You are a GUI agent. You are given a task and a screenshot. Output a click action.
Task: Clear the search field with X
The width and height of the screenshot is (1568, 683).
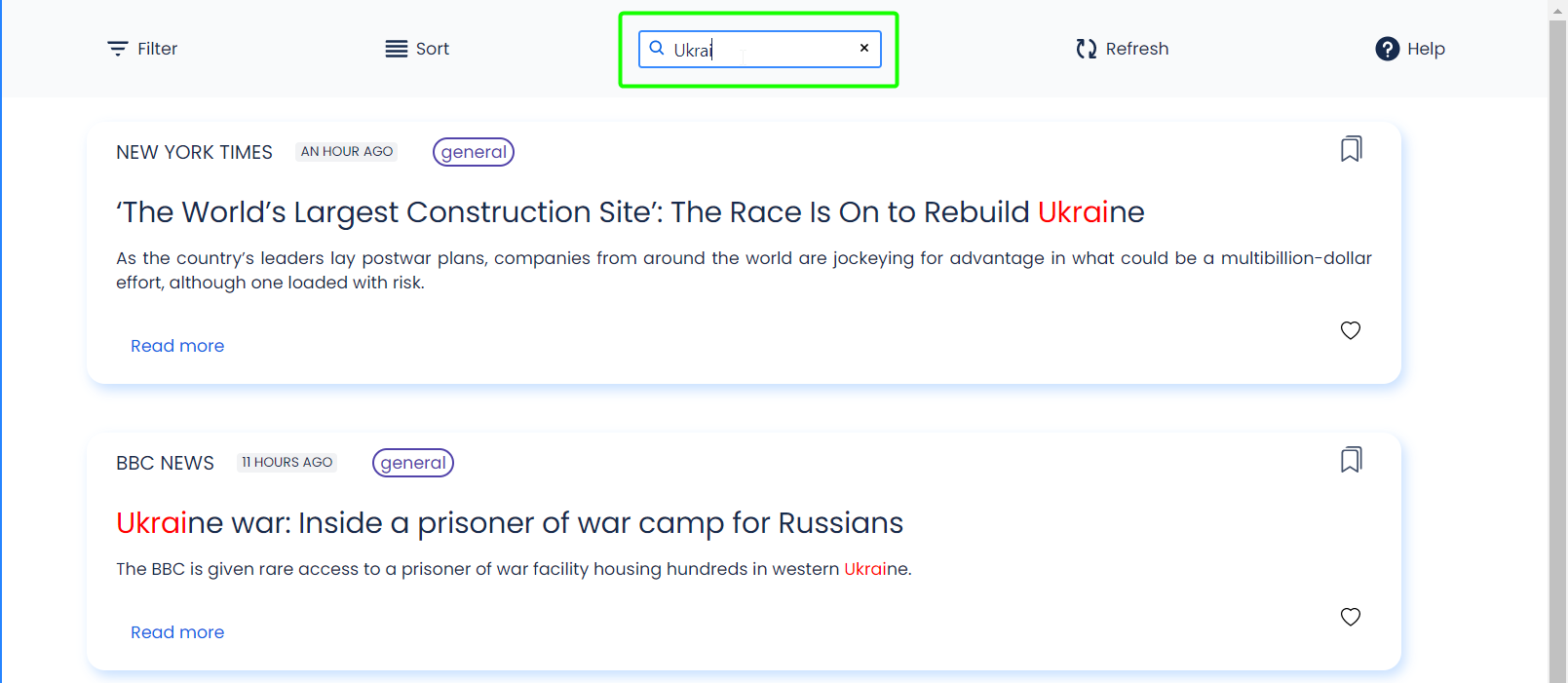pos(864,48)
